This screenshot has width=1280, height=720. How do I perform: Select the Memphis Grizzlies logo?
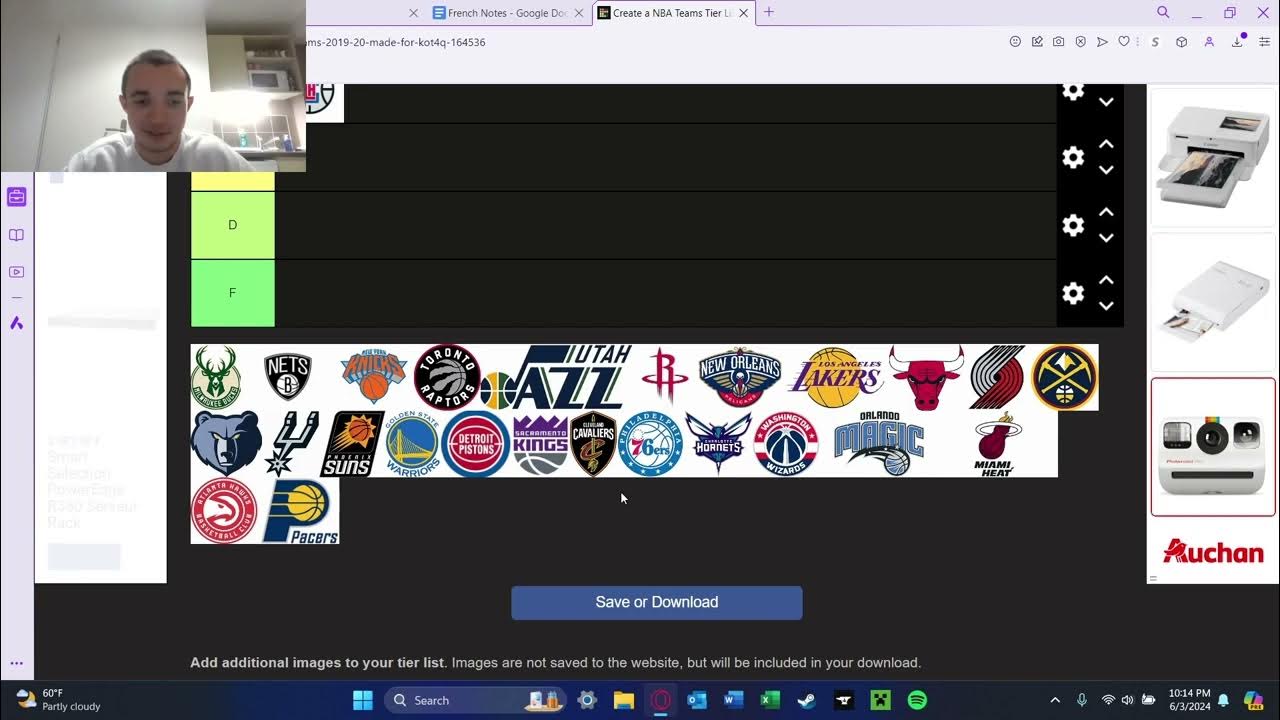tap(227, 443)
